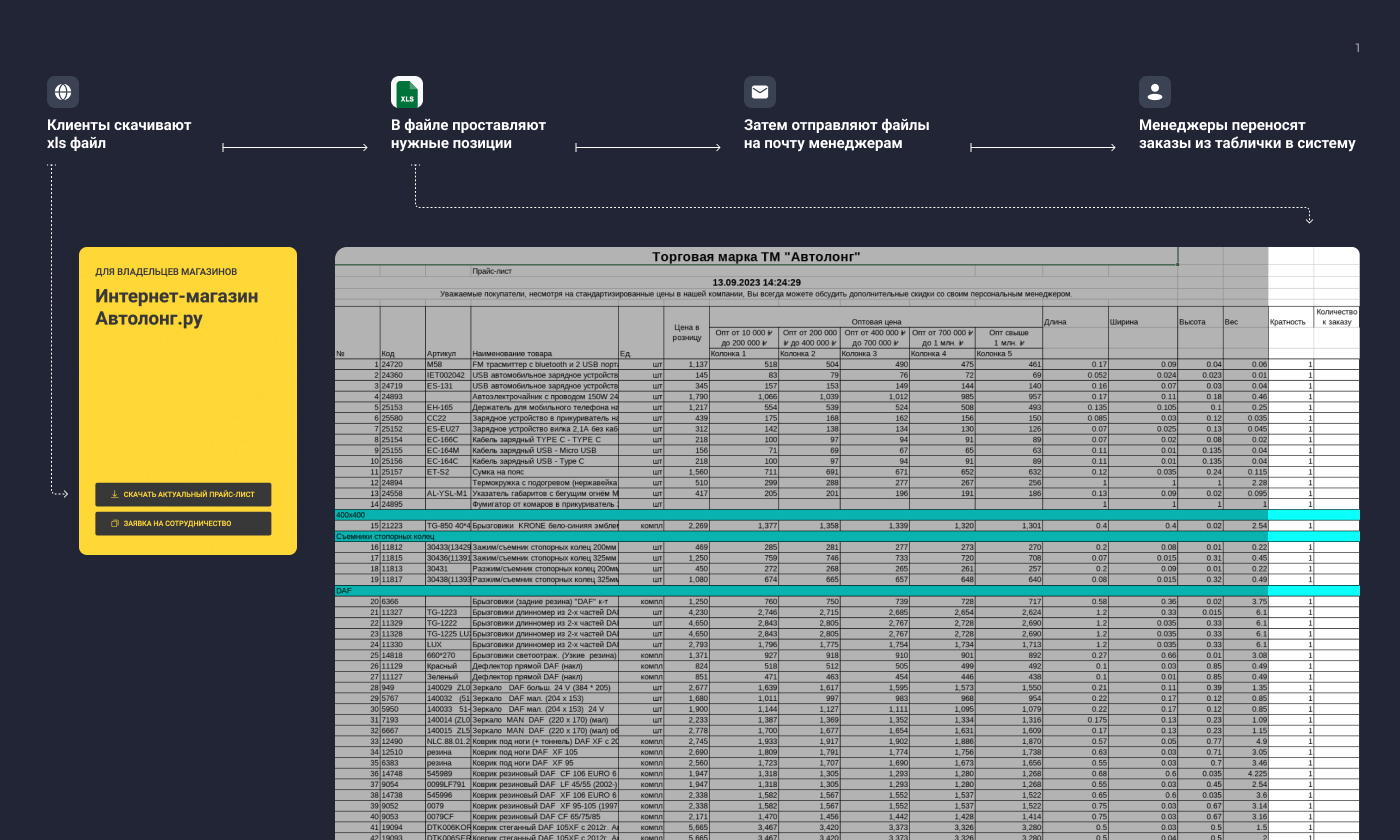Click the 'Опт свыше 1 млн.' header
1400x840 pixels.
(1008, 337)
